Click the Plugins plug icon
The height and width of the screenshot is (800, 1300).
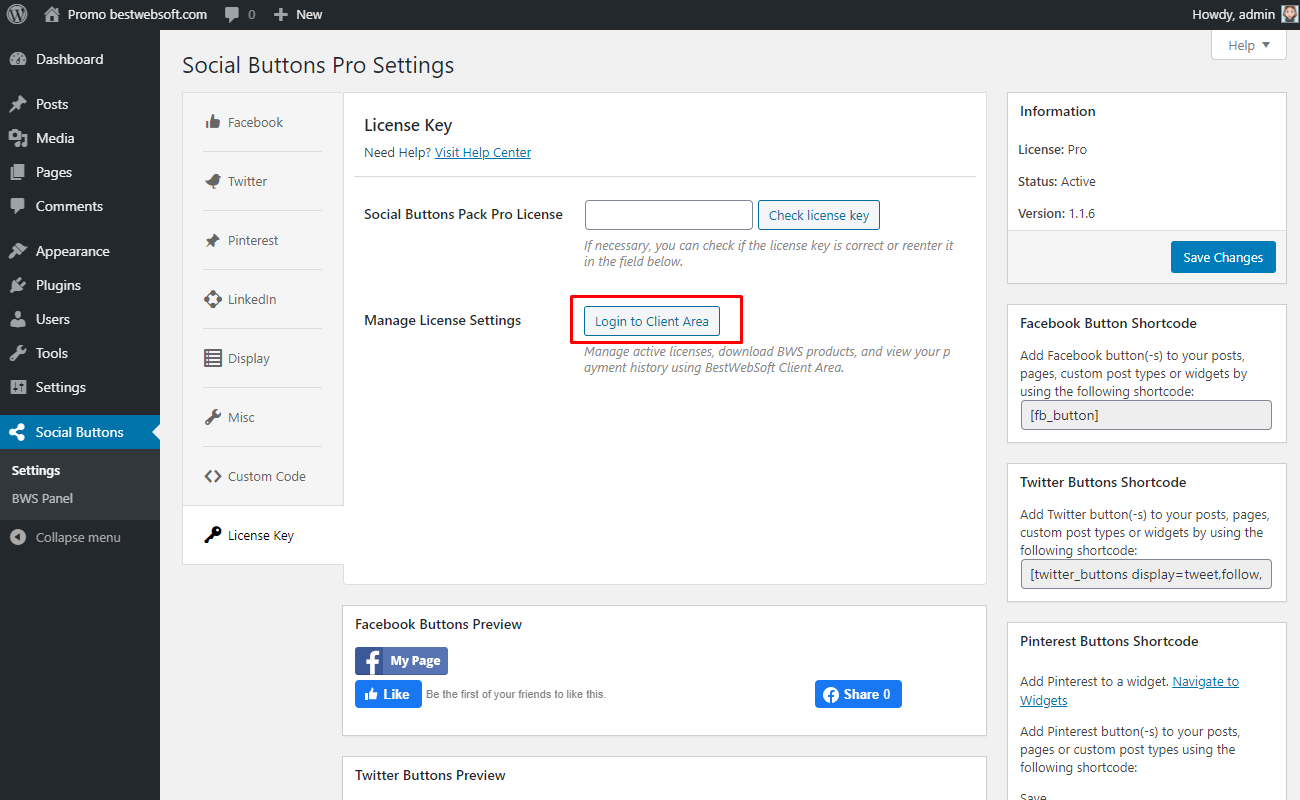[18, 285]
